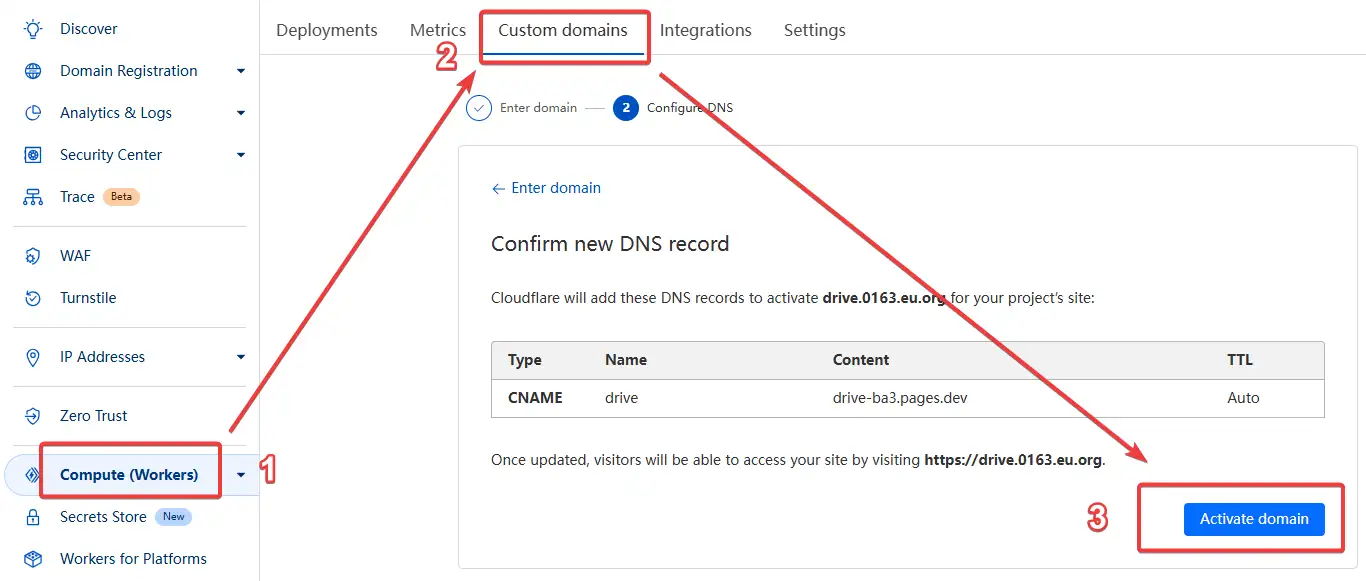Click the Discover lightbulb icon
Viewport: 1366px width, 581px height.
33,29
